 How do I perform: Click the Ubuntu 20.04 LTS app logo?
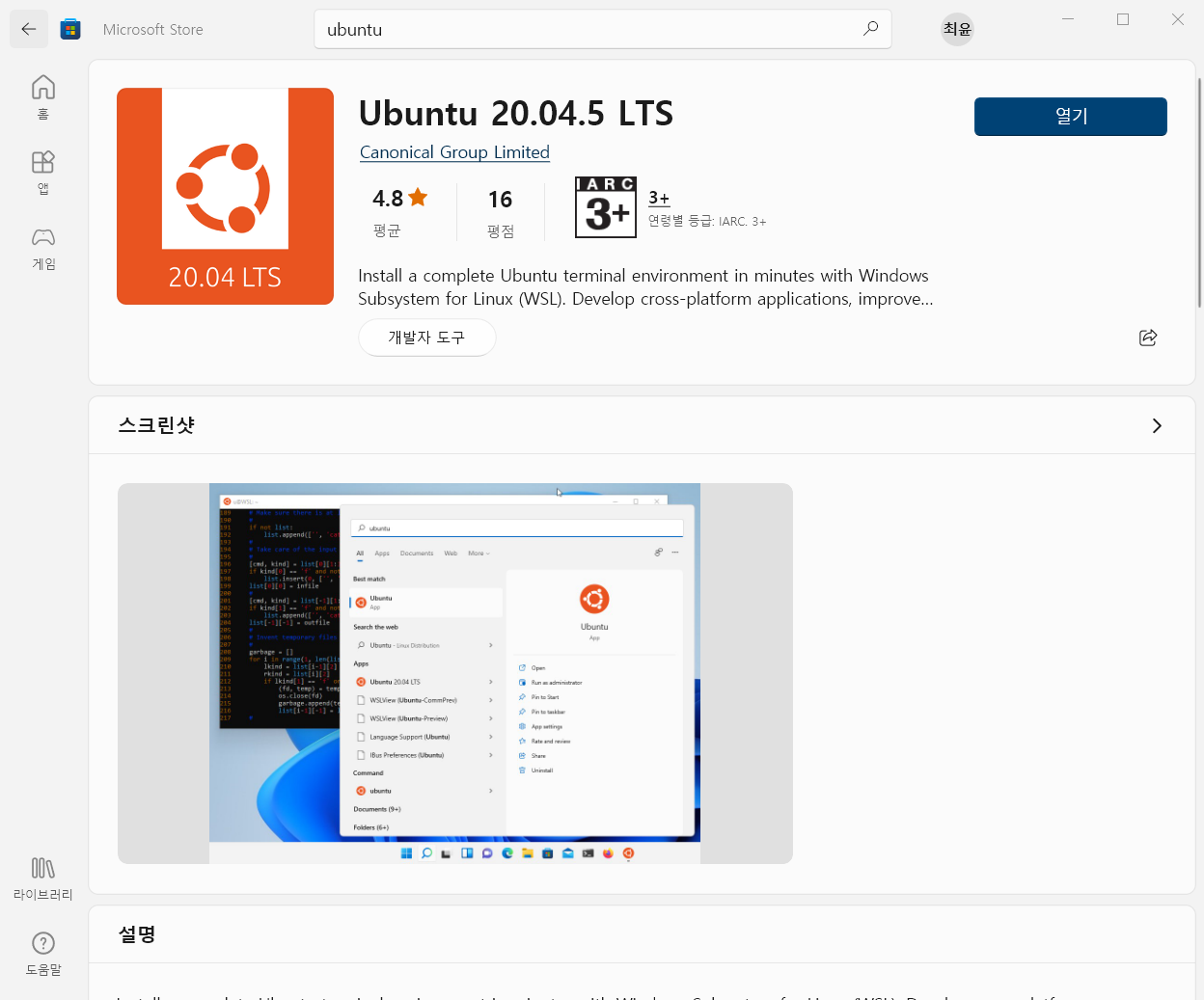[x=225, y=197]
